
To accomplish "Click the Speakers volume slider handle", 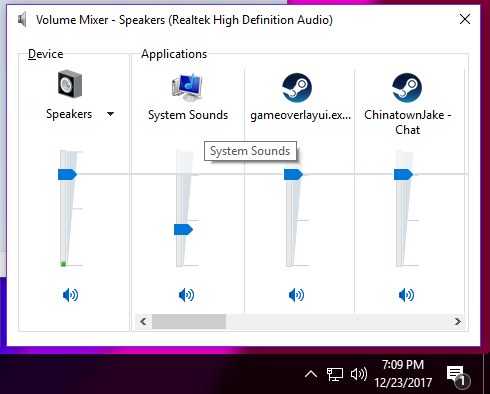I will pos(67,174).
